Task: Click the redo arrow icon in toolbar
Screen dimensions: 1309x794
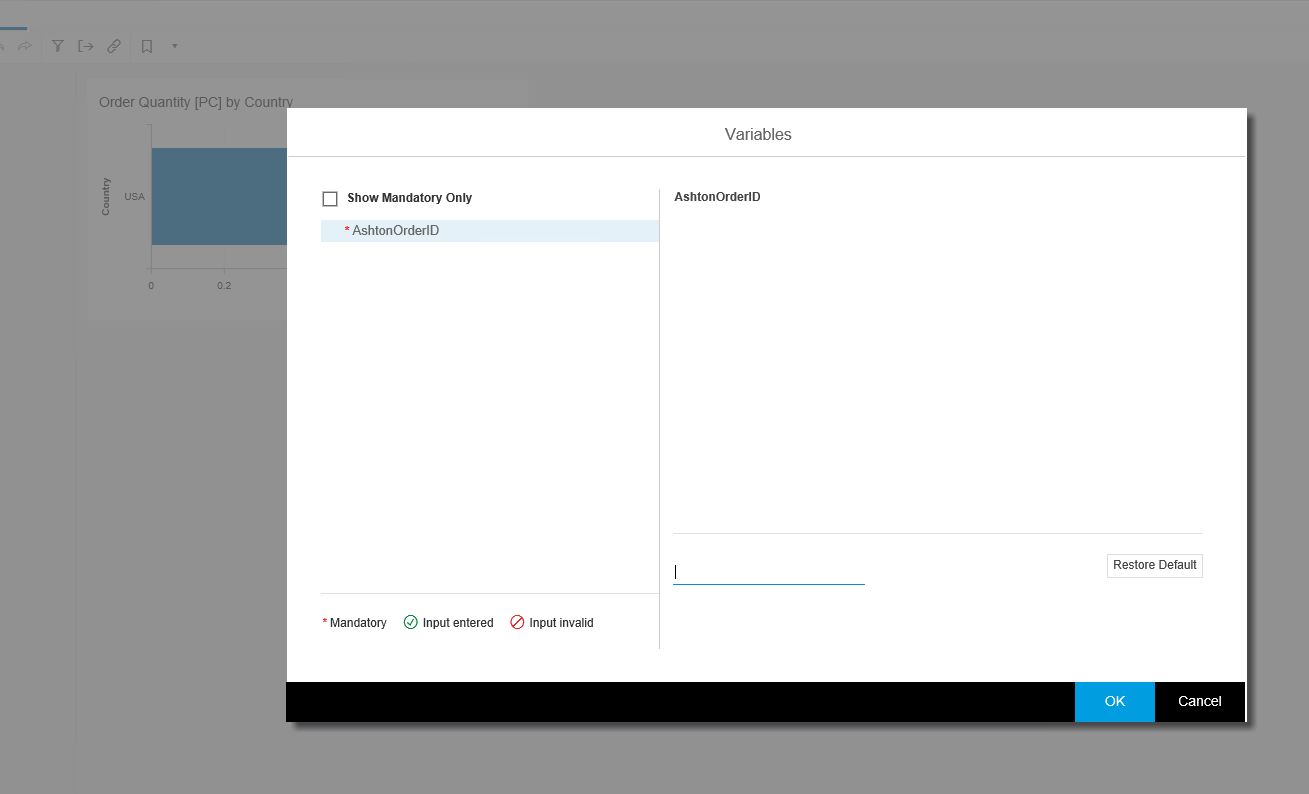Action: [25, 46]
